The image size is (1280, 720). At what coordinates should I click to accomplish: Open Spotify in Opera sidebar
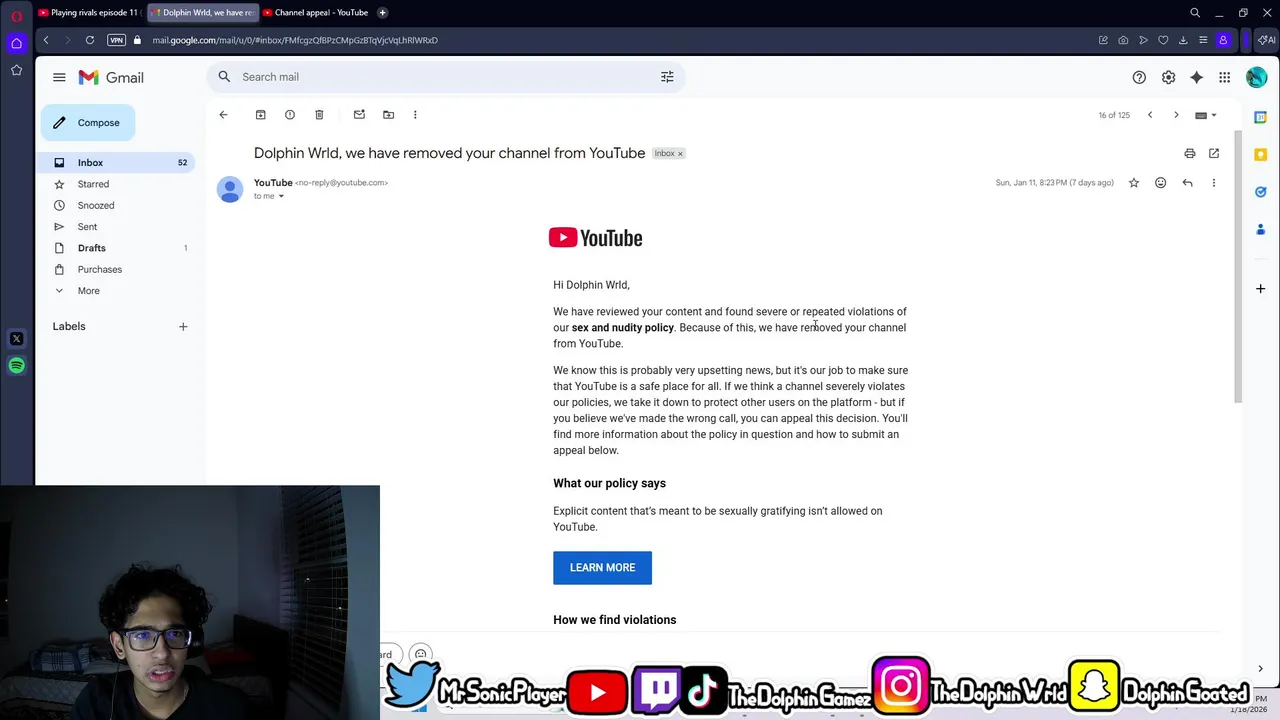(16, 365)
